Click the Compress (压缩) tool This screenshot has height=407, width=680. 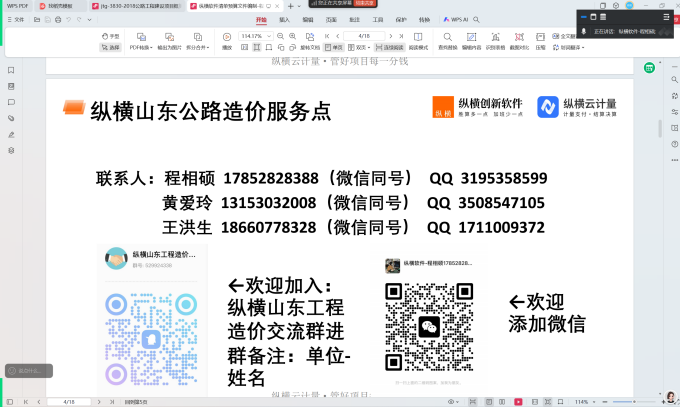(540, 42)
